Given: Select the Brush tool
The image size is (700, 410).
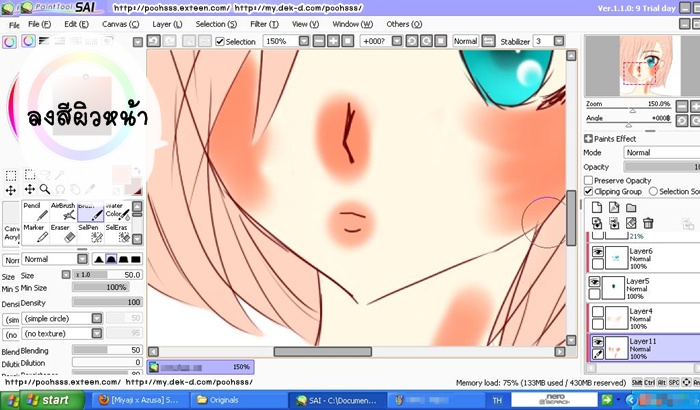Looking at the screenshot, I should [x=91, y=212].
